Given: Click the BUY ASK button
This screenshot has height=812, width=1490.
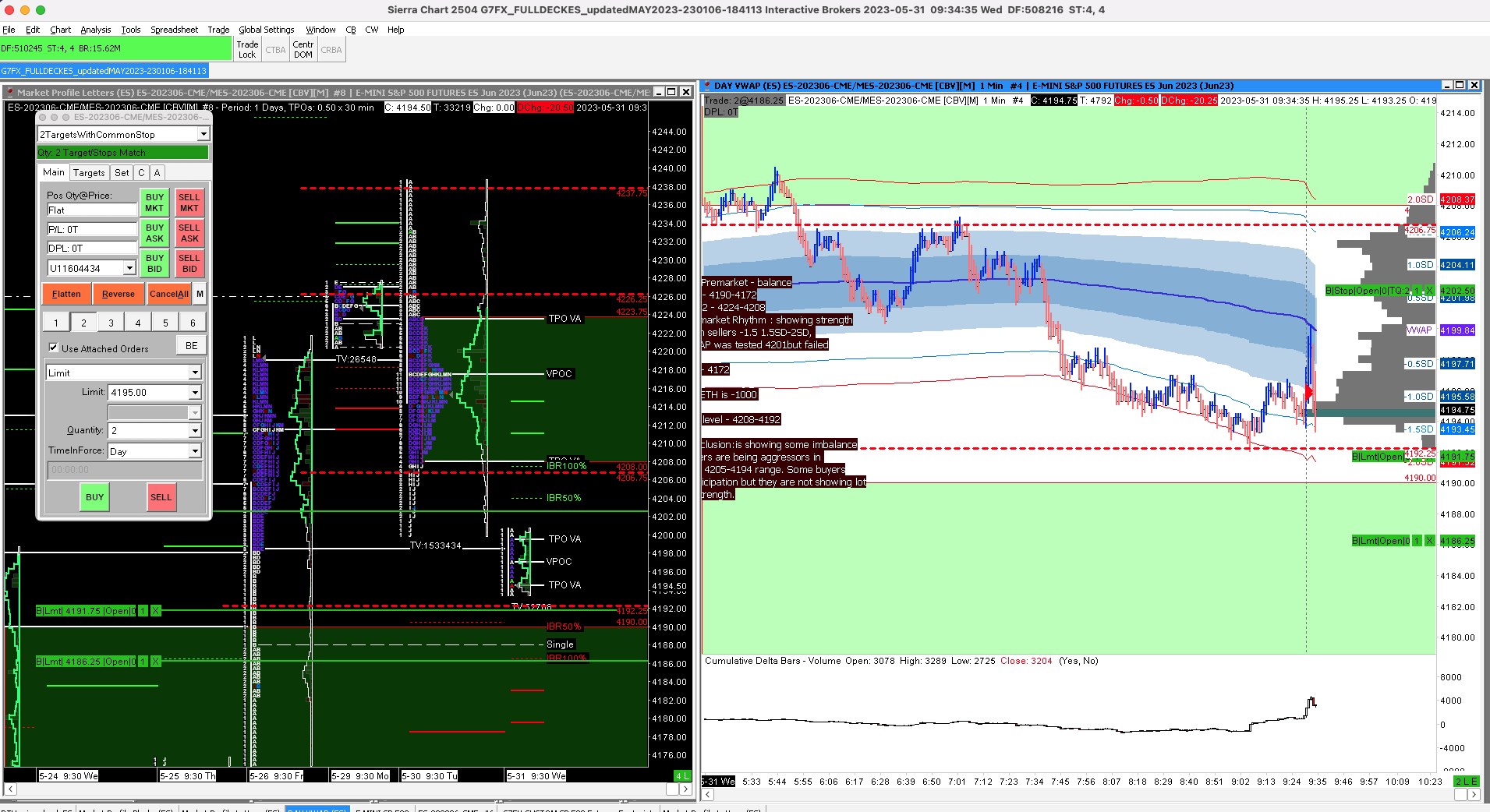Looking at the screenshot, I should tap(154, 233).
